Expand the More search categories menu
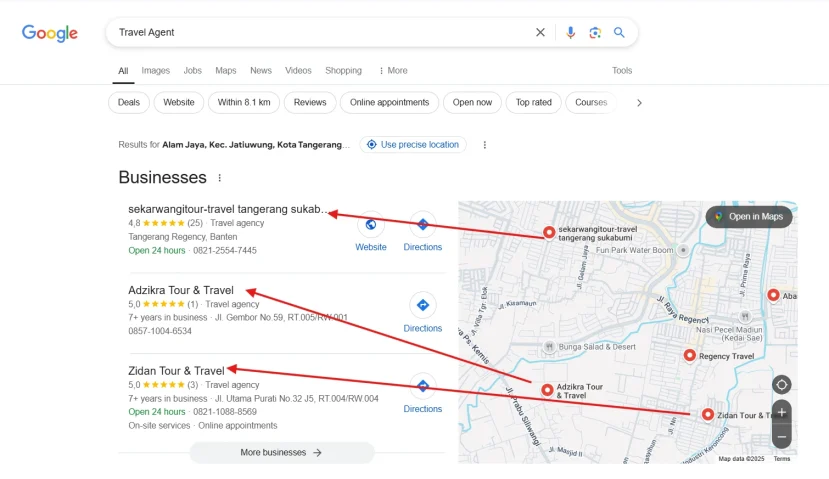The width and height of the screenshot is (829, 479). click(x=393, y=70)
